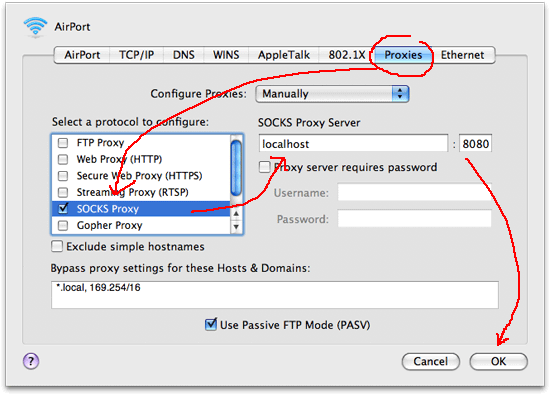Enable the Streaming Proxy (RTSP) checkbox
The width and height of the screenshot is (550, 395).
pyautogui.click(x=63, y=192)
